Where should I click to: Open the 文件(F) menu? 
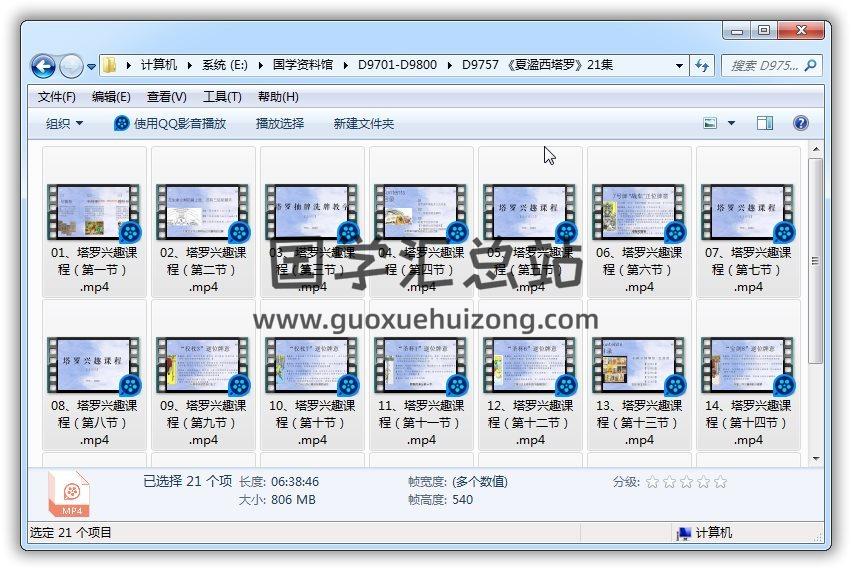click(x=57, y=97)
